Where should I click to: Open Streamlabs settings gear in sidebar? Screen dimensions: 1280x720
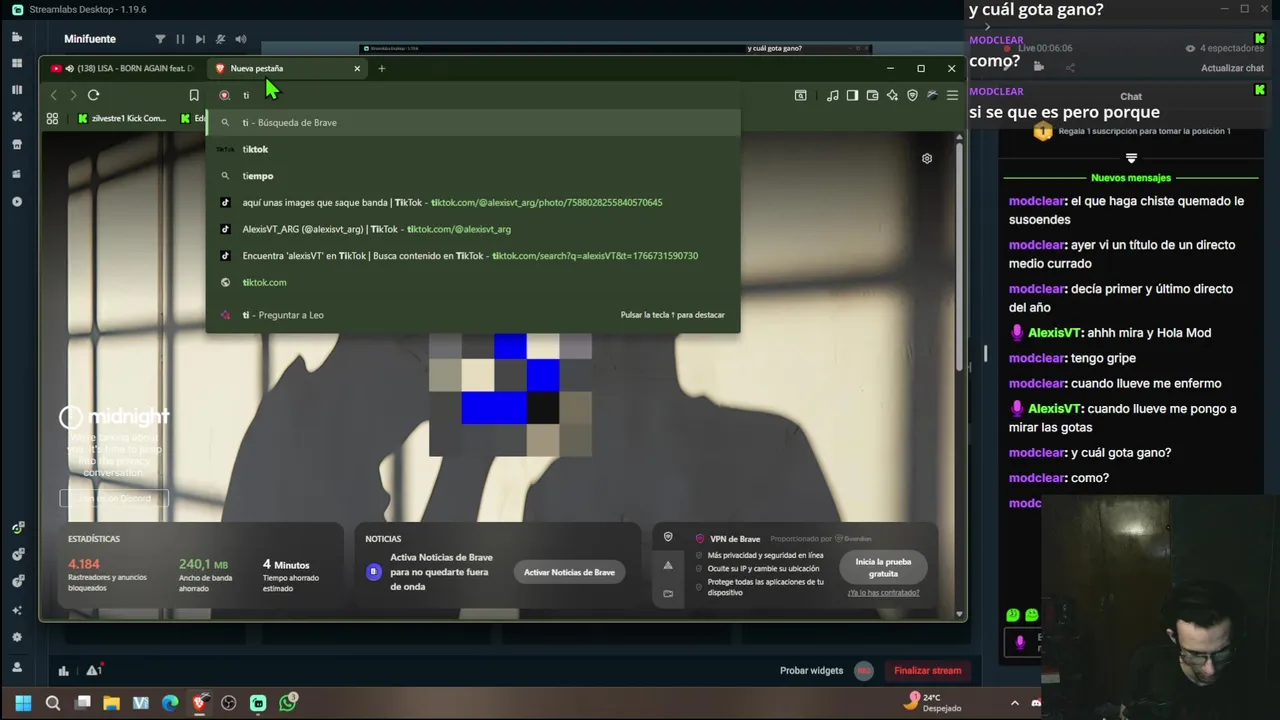point(17,637)
